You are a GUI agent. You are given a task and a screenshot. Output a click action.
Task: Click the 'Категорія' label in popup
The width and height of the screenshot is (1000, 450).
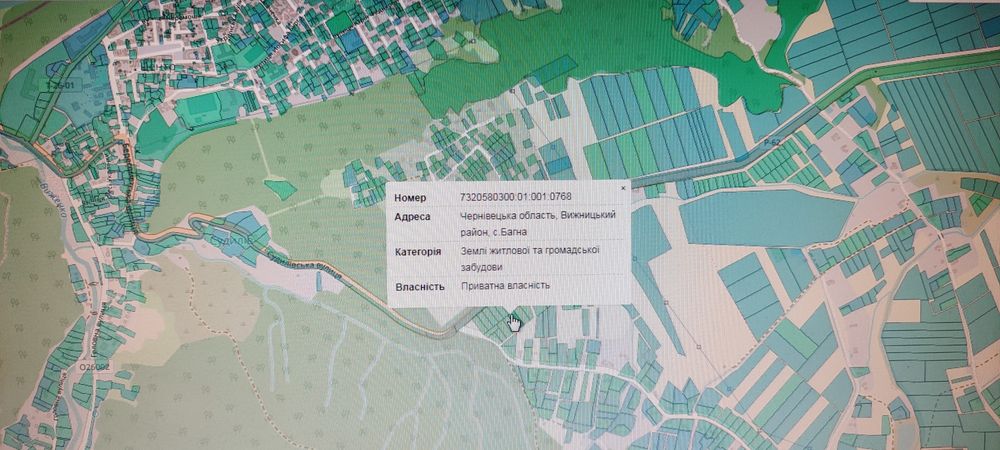pos(418,252)
